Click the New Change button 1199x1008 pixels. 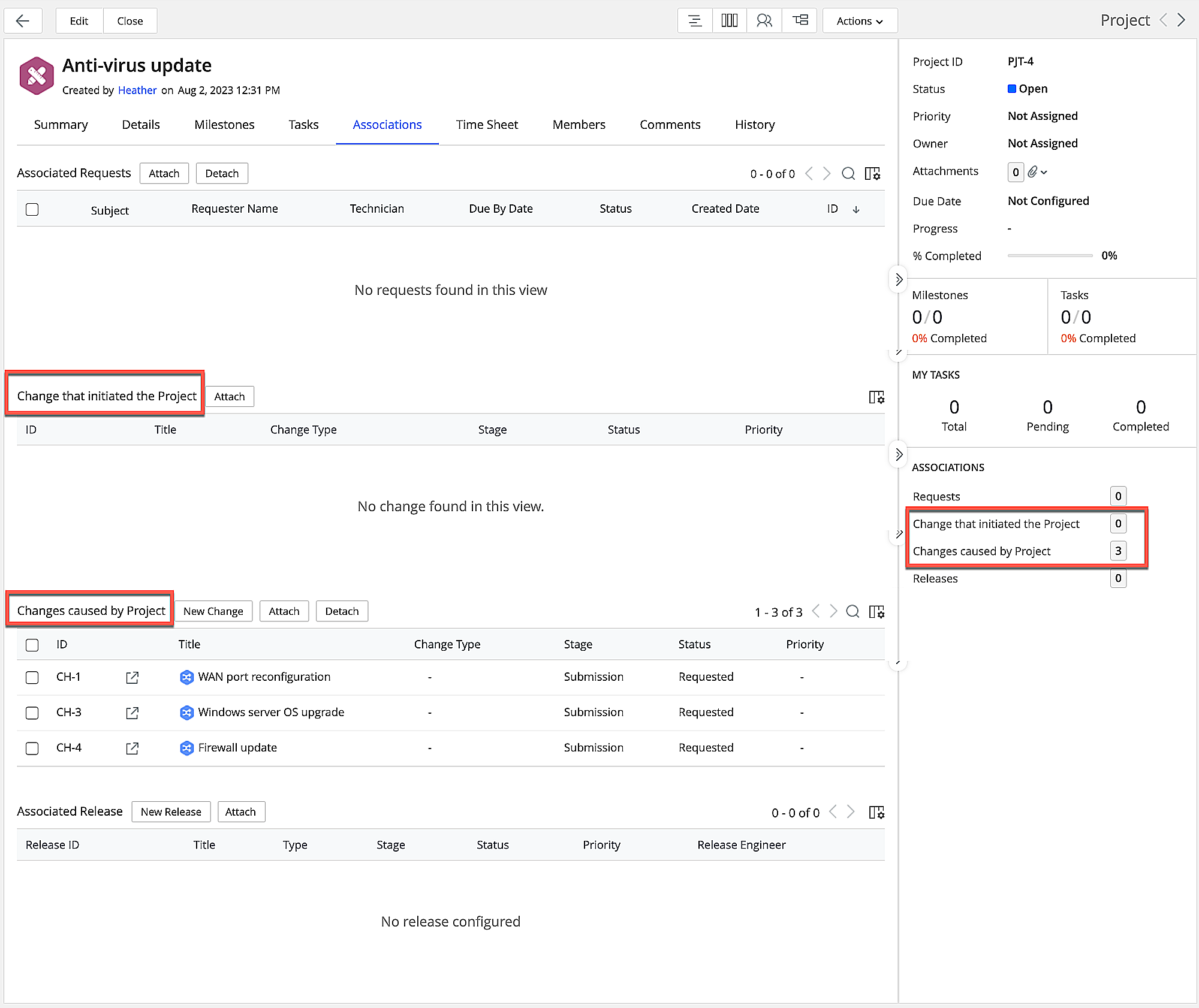point(213,611)
